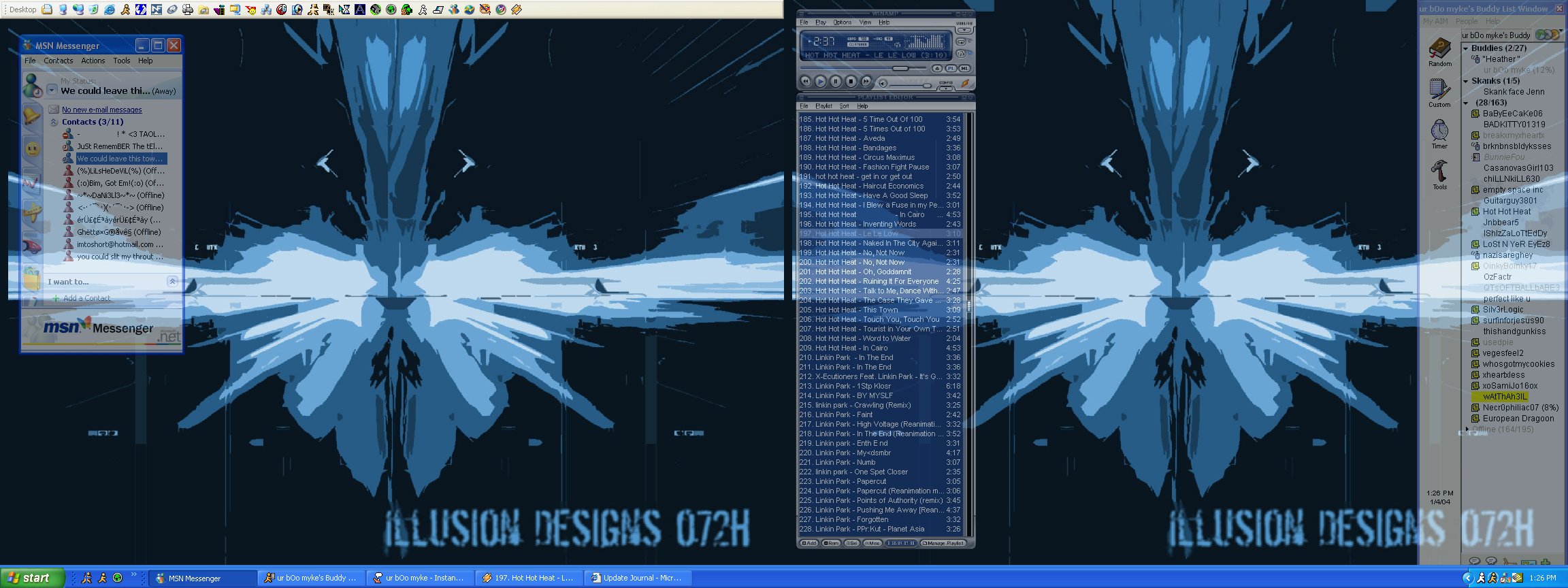Click AIM Tools hammer icon
The height and width of the screenshot is (588, 1568).
[x=1439, y=171]
